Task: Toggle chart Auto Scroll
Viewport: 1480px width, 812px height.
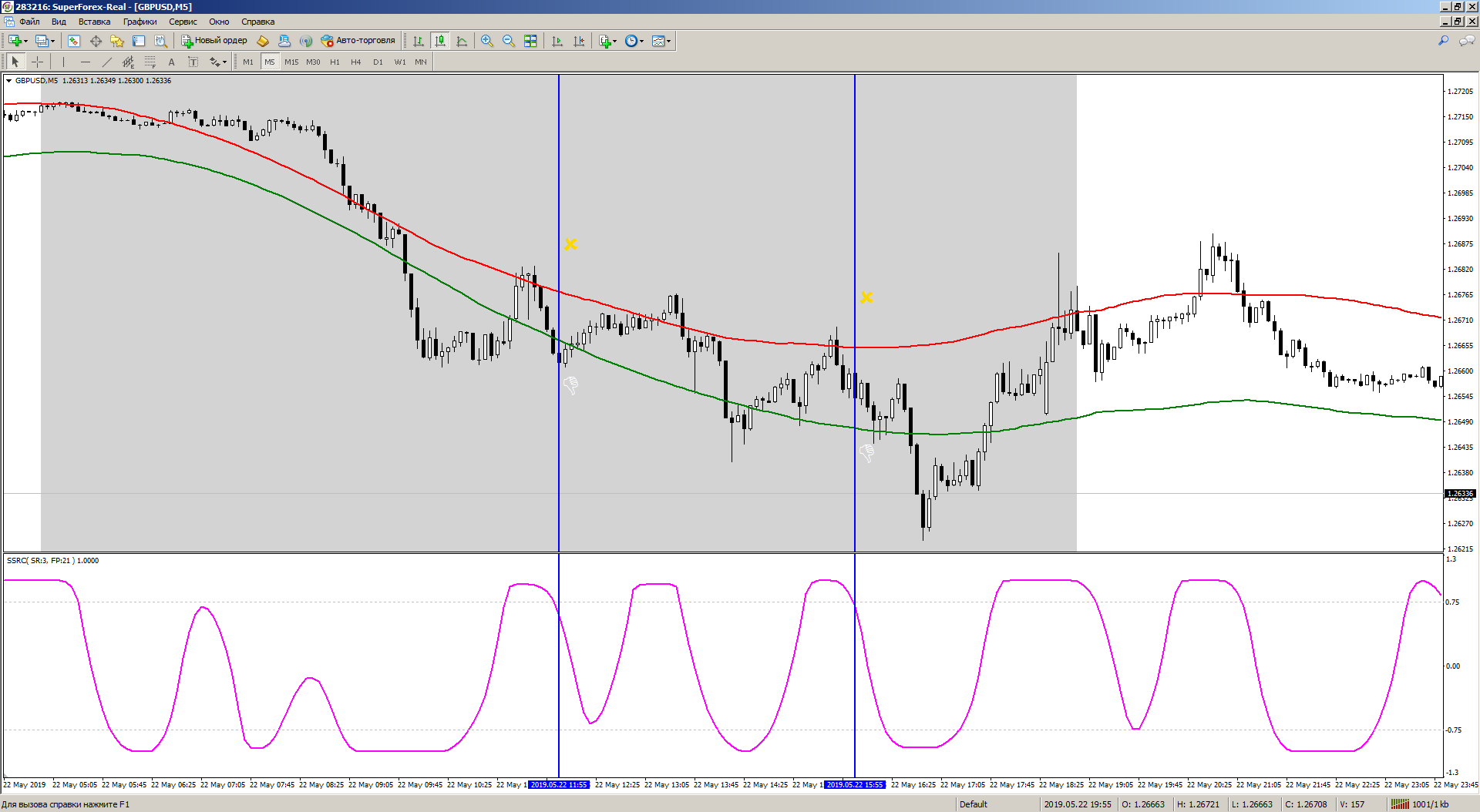Action: [557, 41]
